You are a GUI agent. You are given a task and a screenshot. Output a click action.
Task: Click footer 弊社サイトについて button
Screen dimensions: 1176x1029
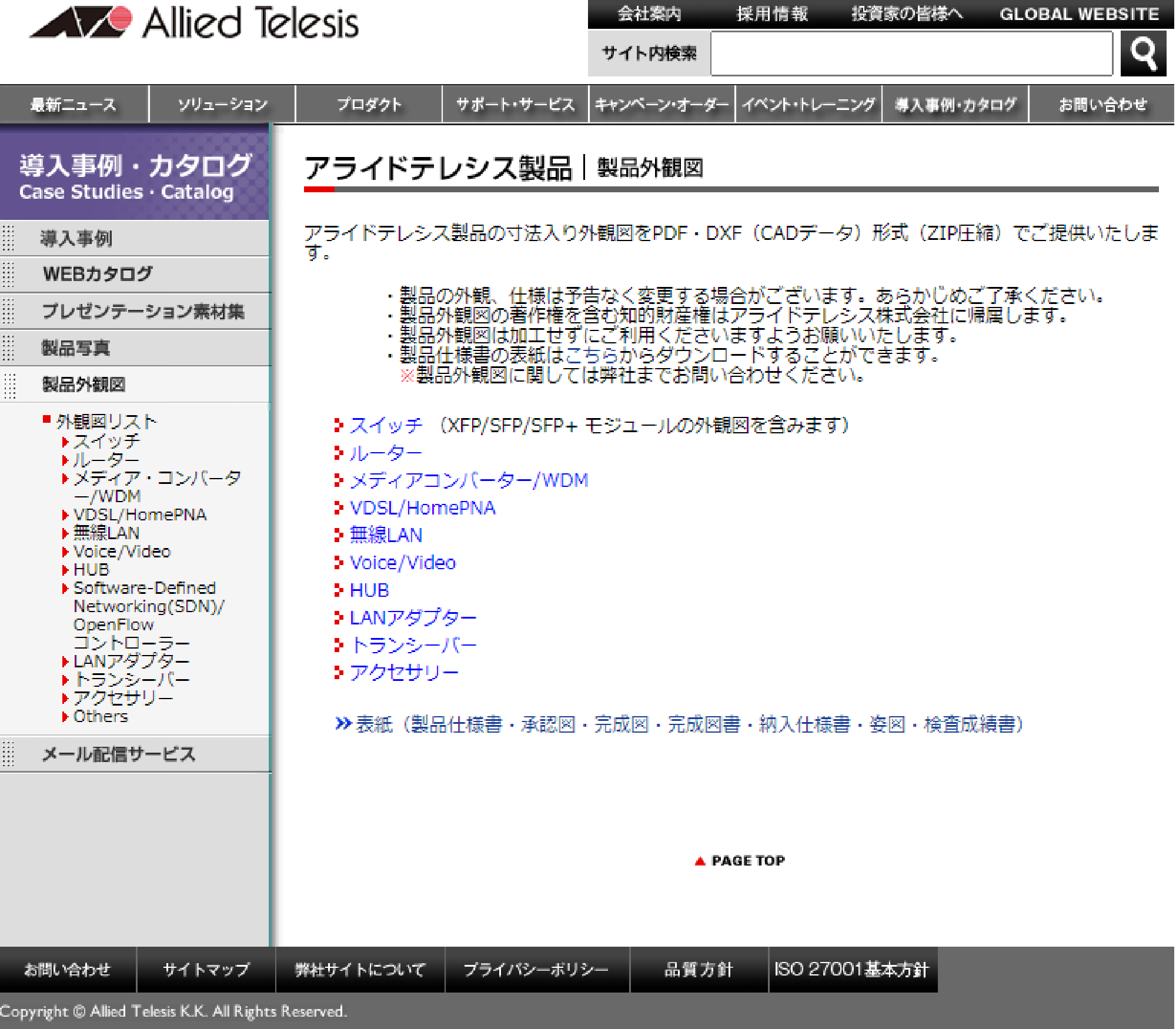(360, 969)
